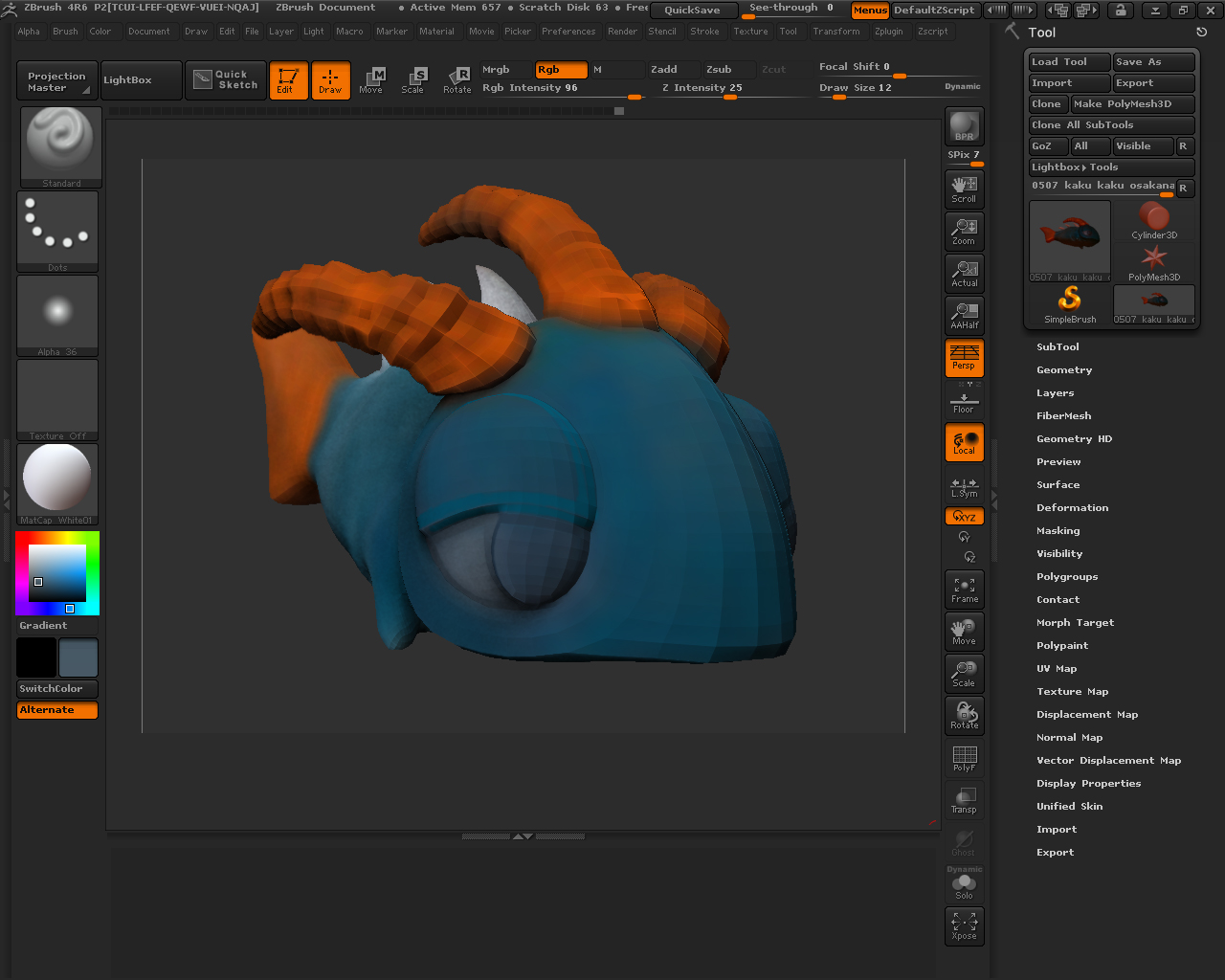Select the SimpleBrush tool thumbnail
Screen dimensions: 1225x980
(1070, 305)
